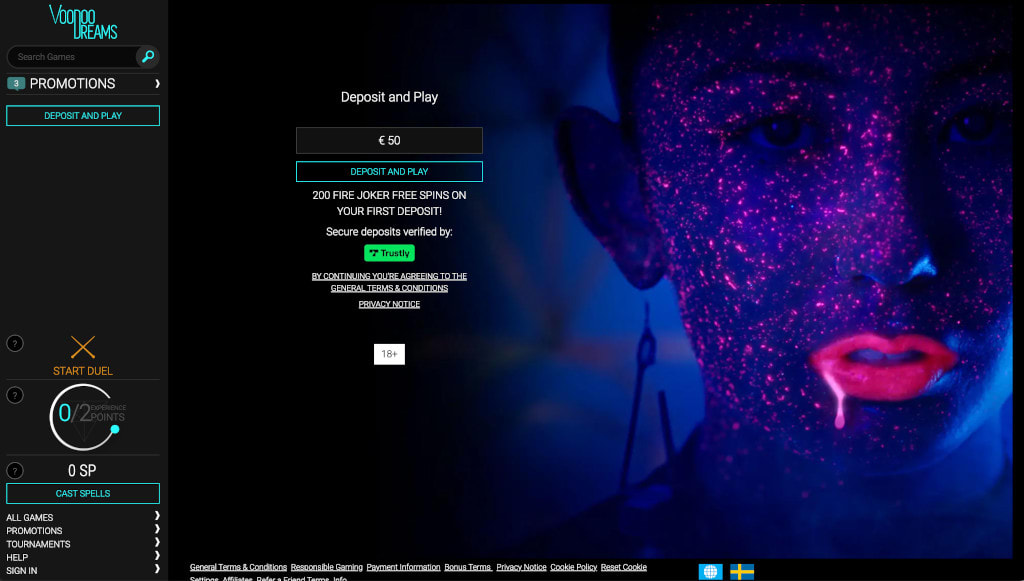Open the Privacy Notice link under Trustly
1024x581 pixels.
click(389, 304)
